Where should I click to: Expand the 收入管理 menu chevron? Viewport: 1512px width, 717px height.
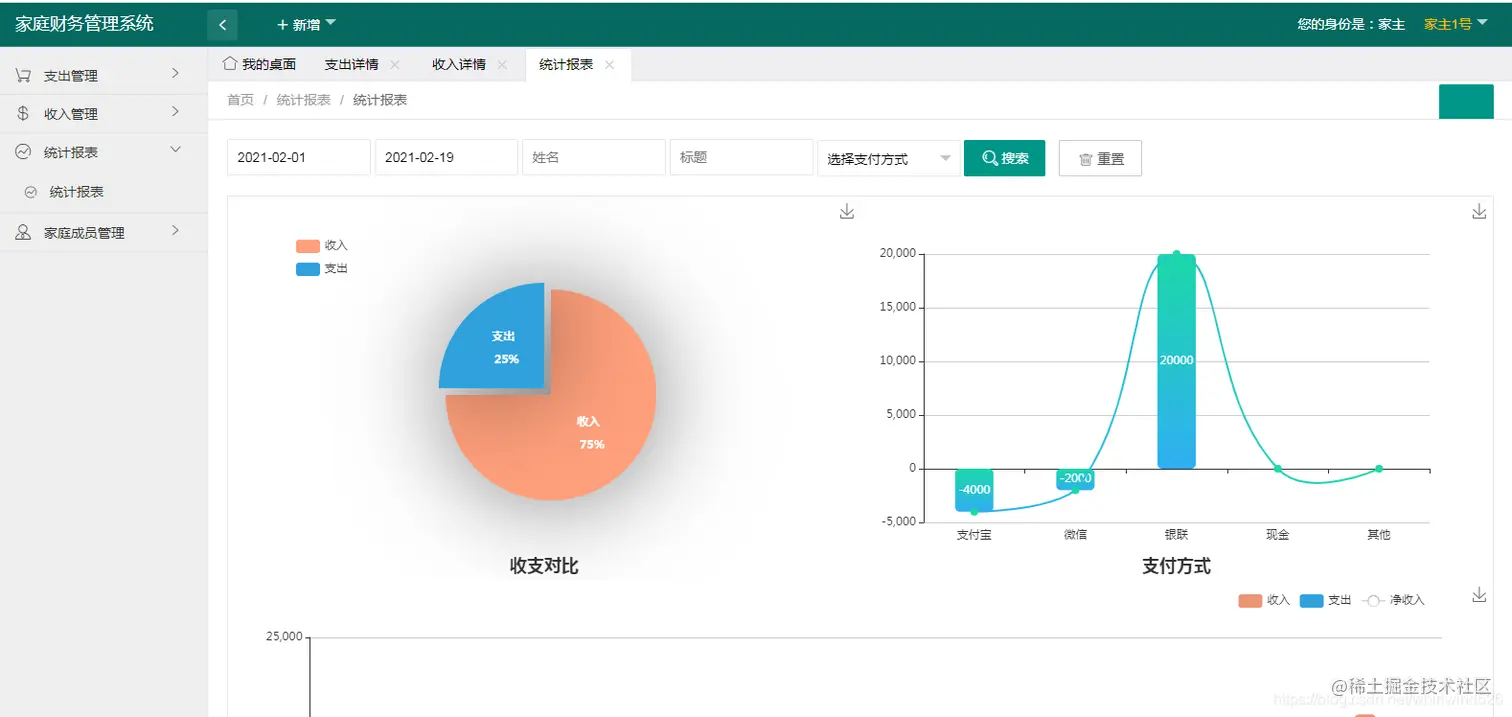point(175,111)
